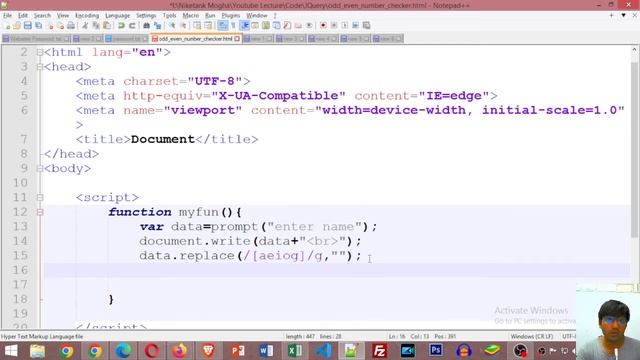This screenshot has height=360, width=640.
Task: Paste using the clipboard toolbar icon
Action: pyautogui.click(x=107, y=26)
